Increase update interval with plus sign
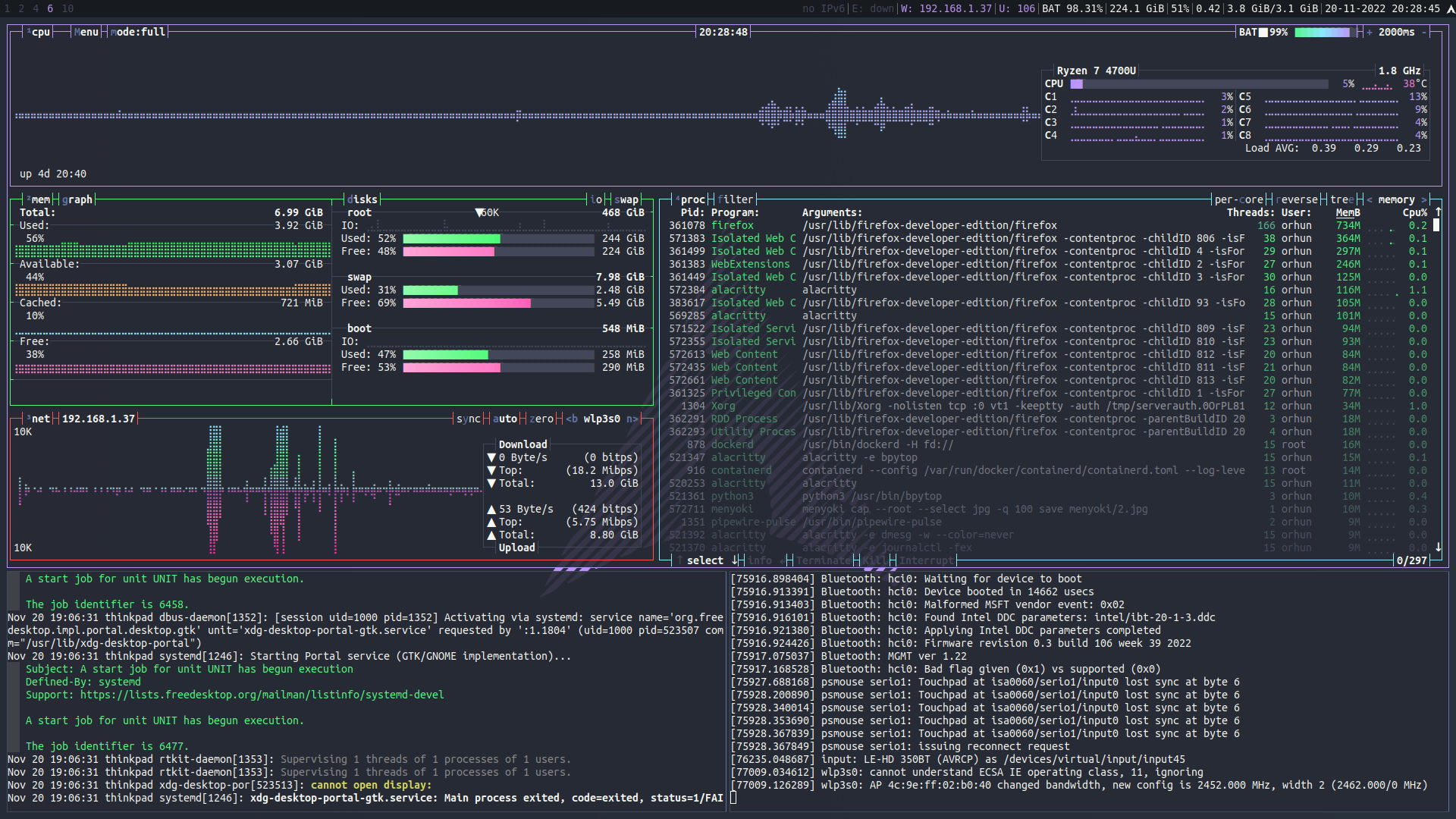The height and width of the screenshot is (819, 1456). click(x=1370, y=32)
